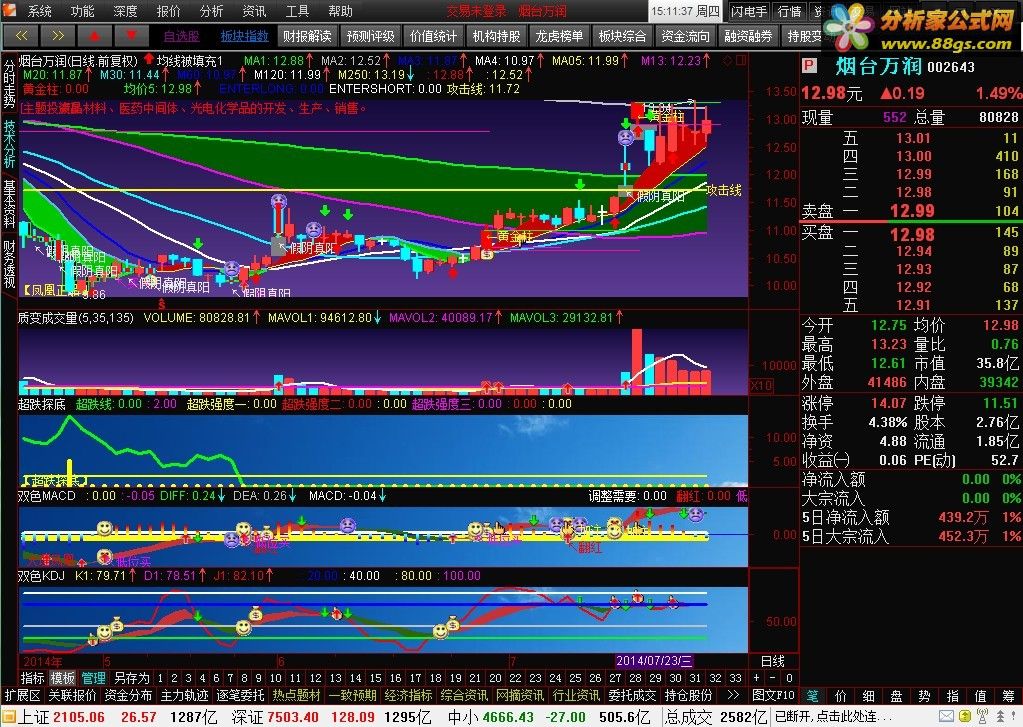Select template number 13
1023x727 pixels.
click(x=335, y=678)
